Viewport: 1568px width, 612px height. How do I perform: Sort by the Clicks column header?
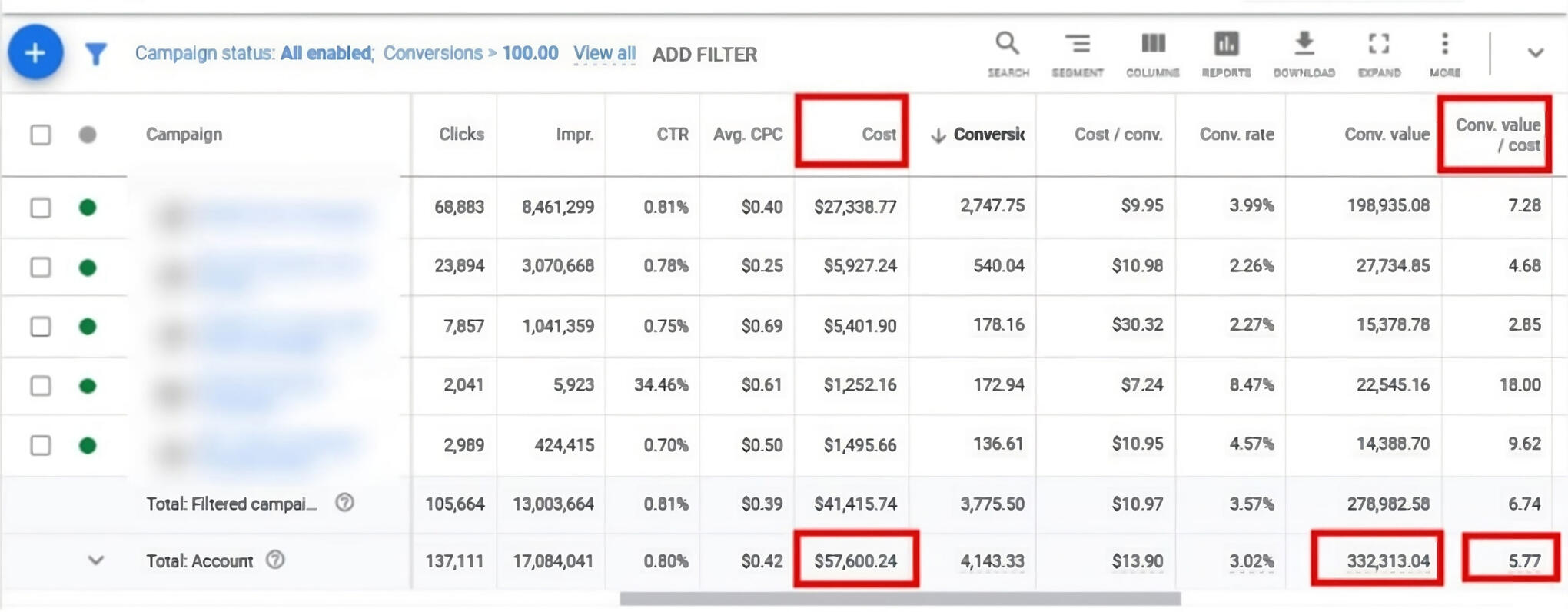pos(461,135)
